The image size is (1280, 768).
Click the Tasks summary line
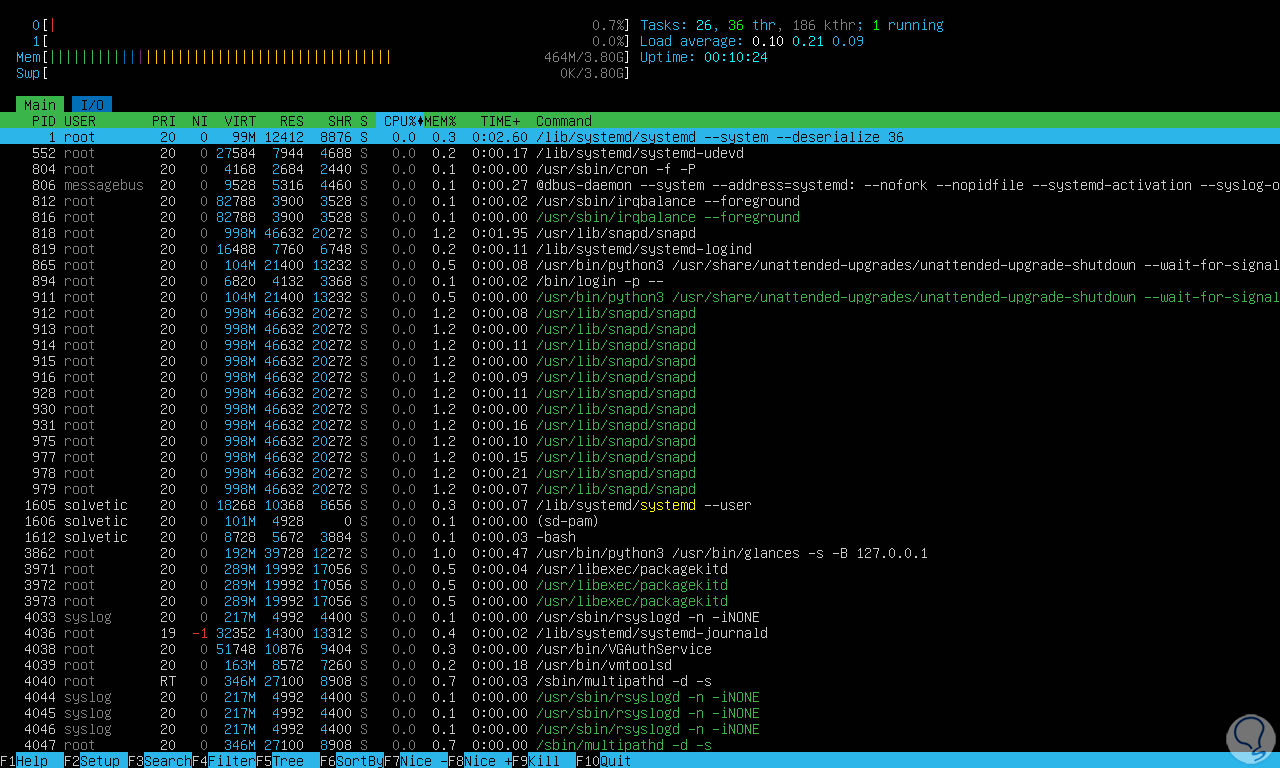(x=792, y=25)
